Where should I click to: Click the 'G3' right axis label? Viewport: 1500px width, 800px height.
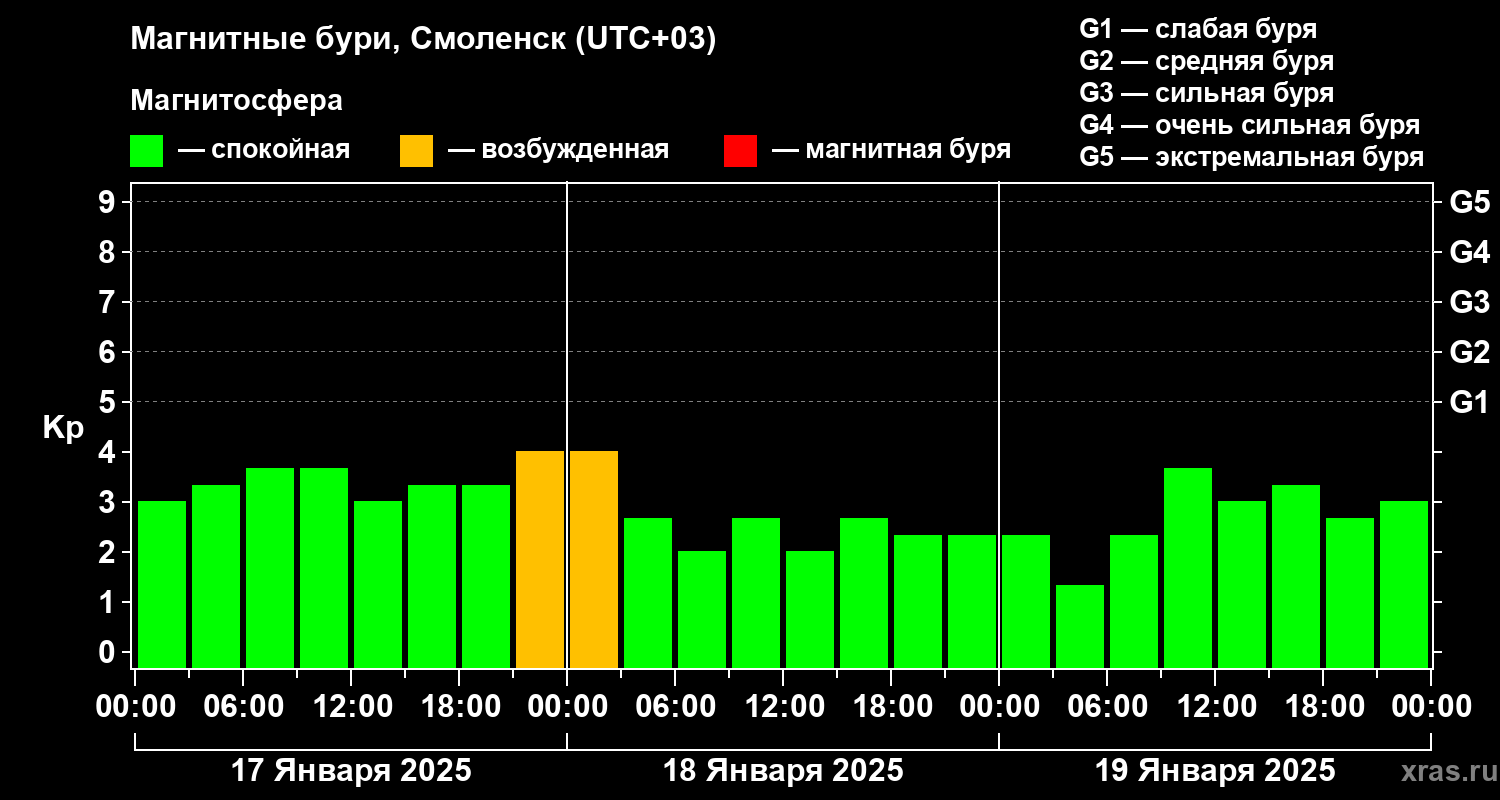[1469, 302]
